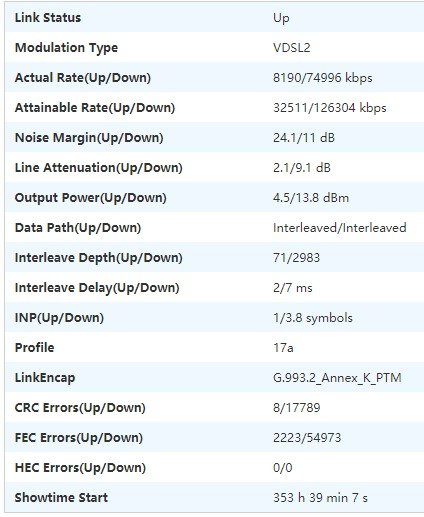Select the Profile value 17a

pos(283,348)
